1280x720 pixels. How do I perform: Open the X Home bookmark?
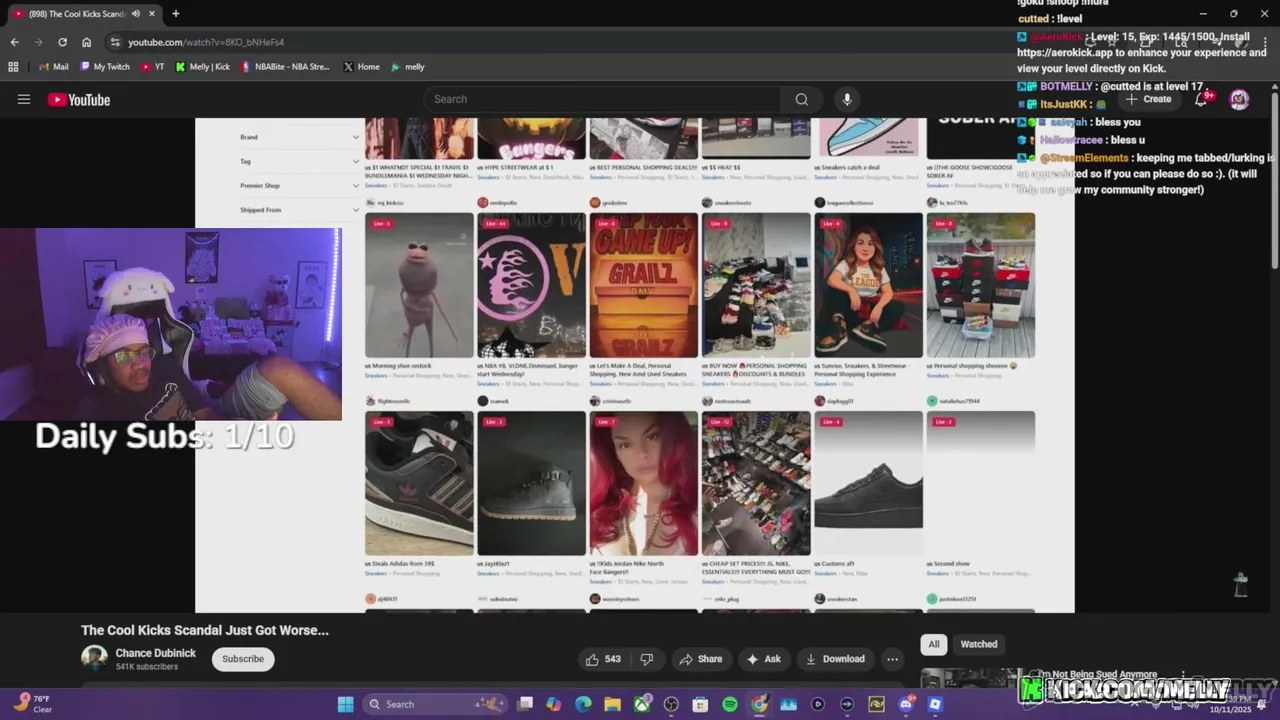coord(361,67)
